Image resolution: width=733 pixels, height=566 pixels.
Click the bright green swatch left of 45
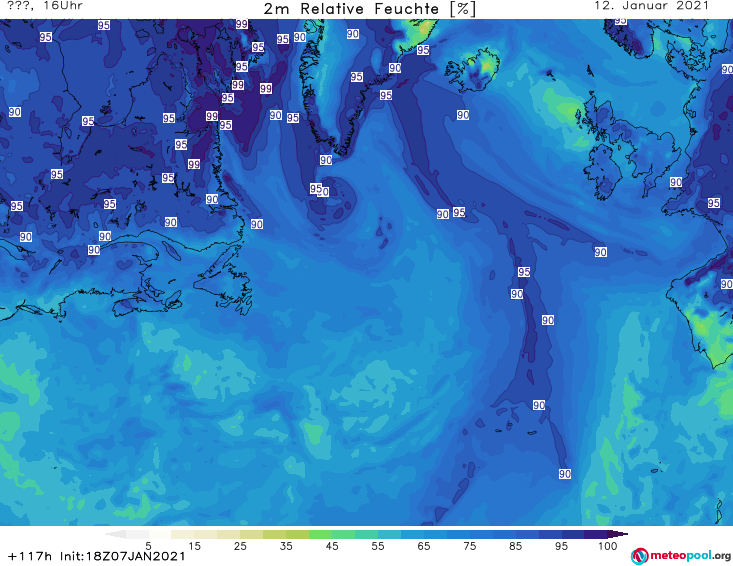click(320, 534)
